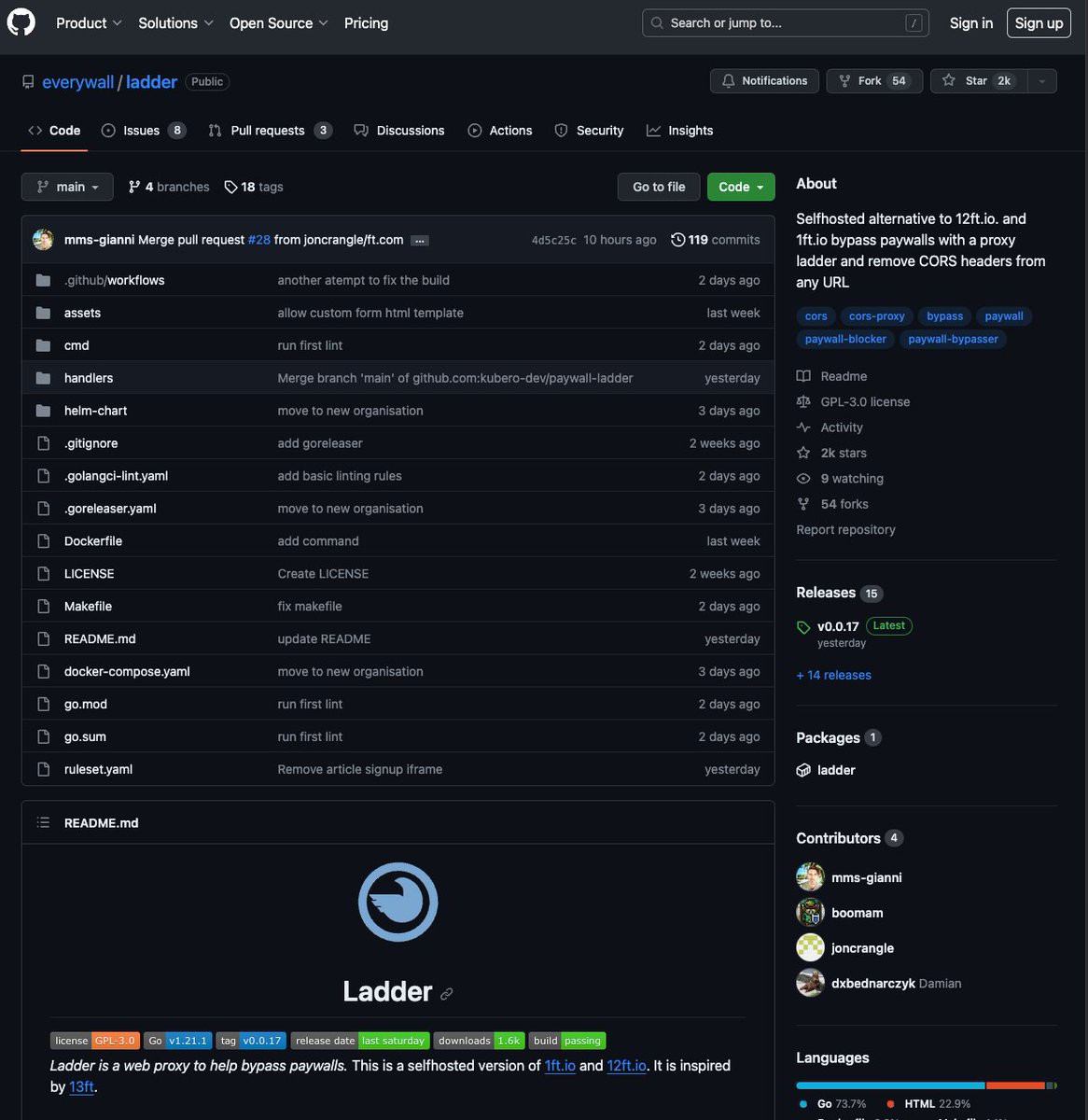Click the GPL-3.0 license scale icon
This screenshot has height=1120, width=1088.
803,401
